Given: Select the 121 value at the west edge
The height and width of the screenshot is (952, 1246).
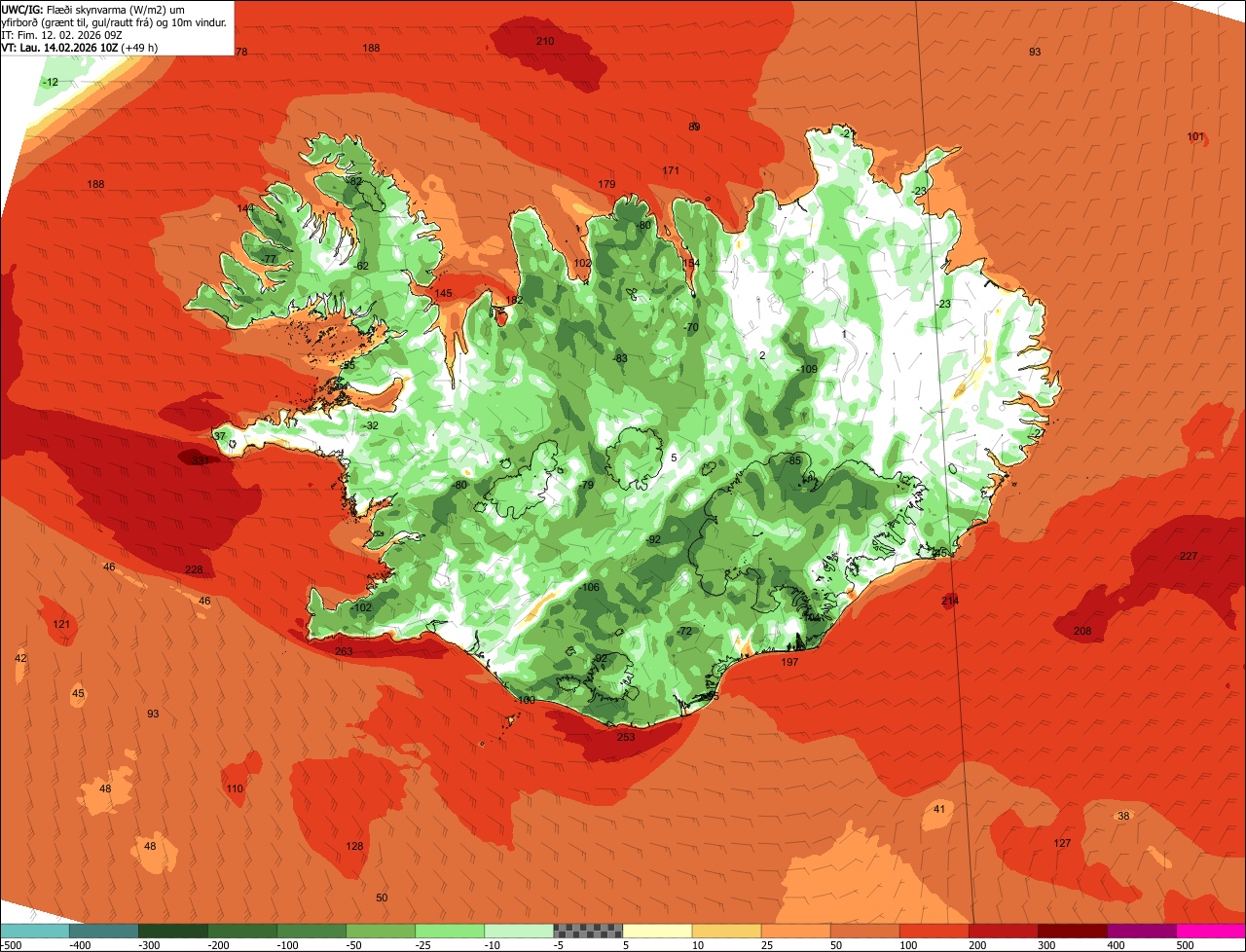Looking at the screenshot, I should [x=61, y=624].
